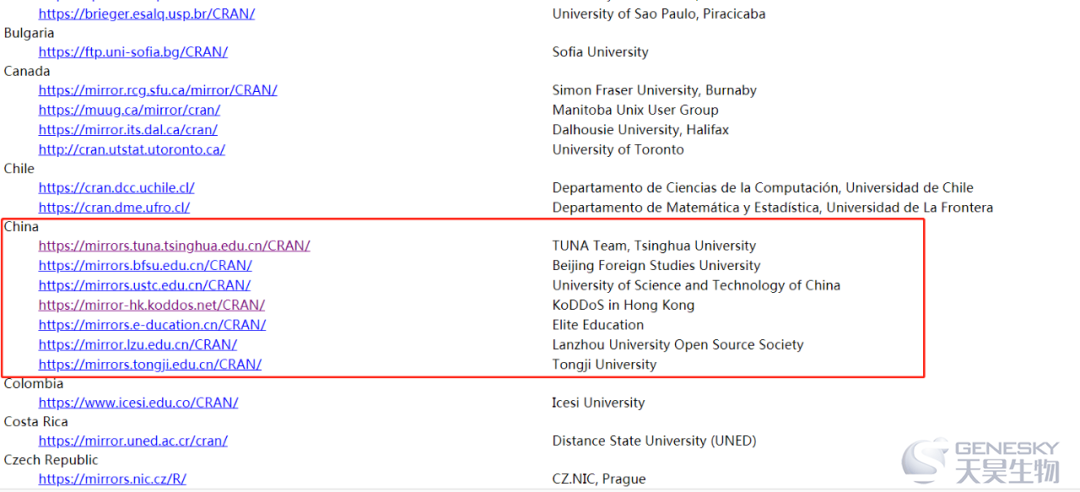Open the Tsinghua TUNA CRAN mirror link
Viewport: 1080px width, 492px height.
[174, 245]
